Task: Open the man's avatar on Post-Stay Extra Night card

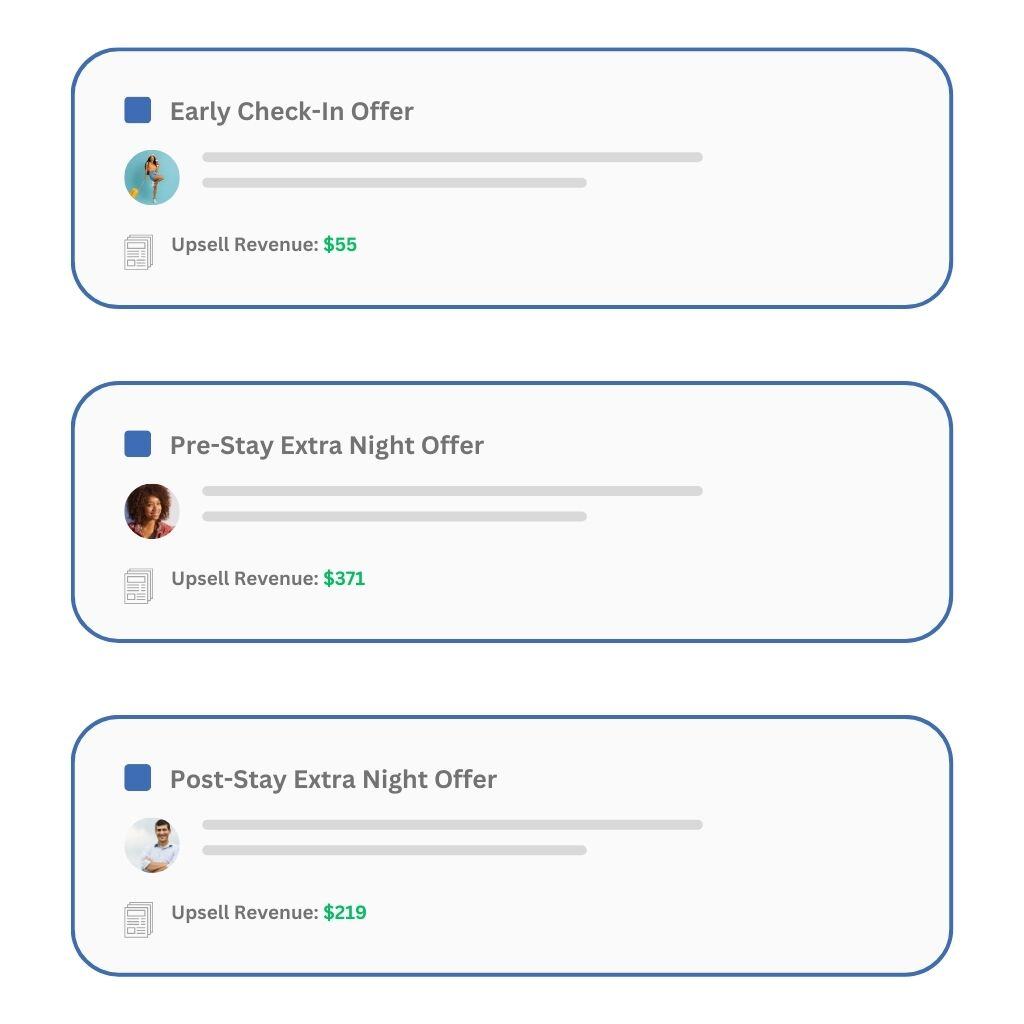Action: pyautogui.click(x=151, y=845)
